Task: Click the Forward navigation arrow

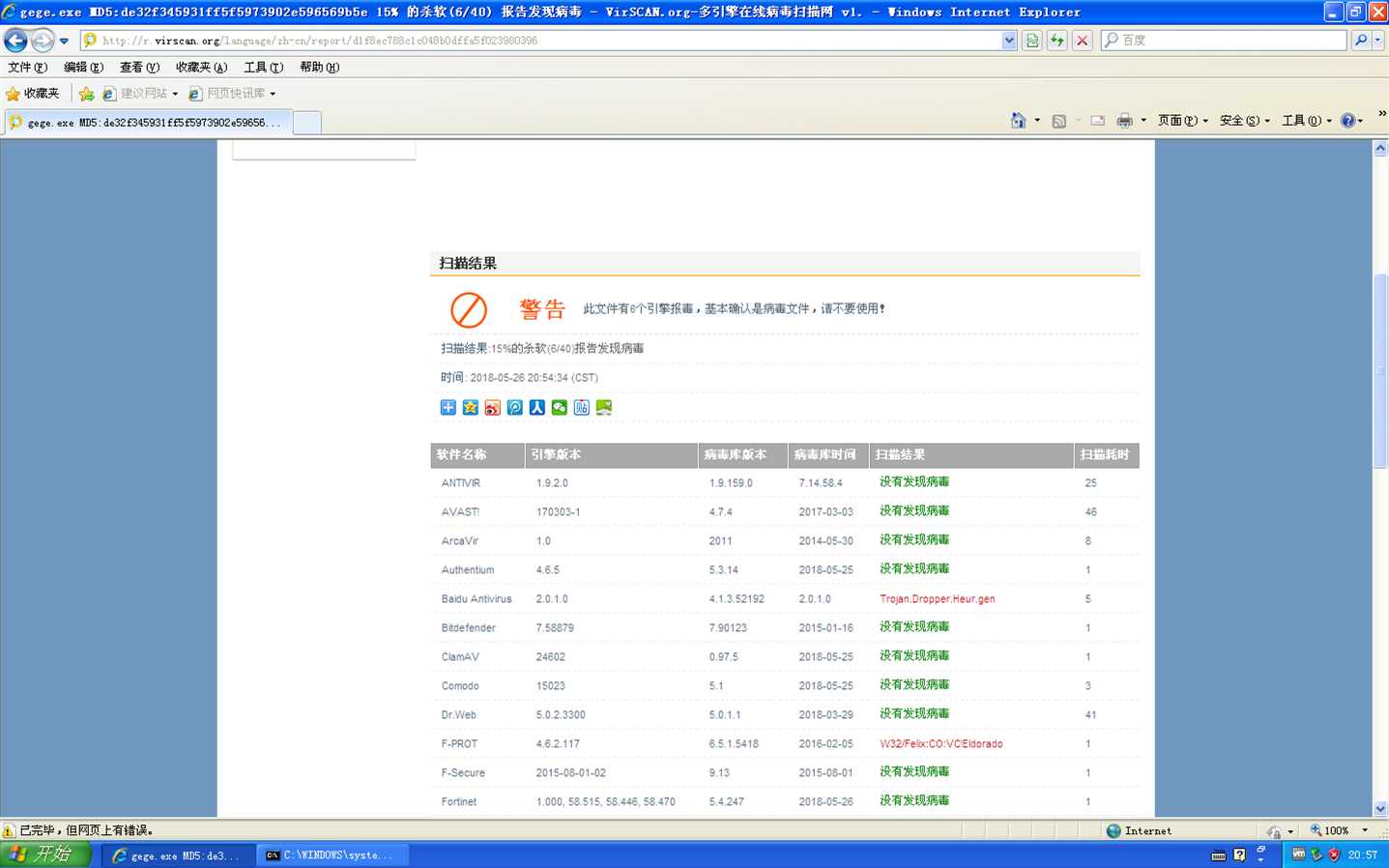Action: click(43, 41)
